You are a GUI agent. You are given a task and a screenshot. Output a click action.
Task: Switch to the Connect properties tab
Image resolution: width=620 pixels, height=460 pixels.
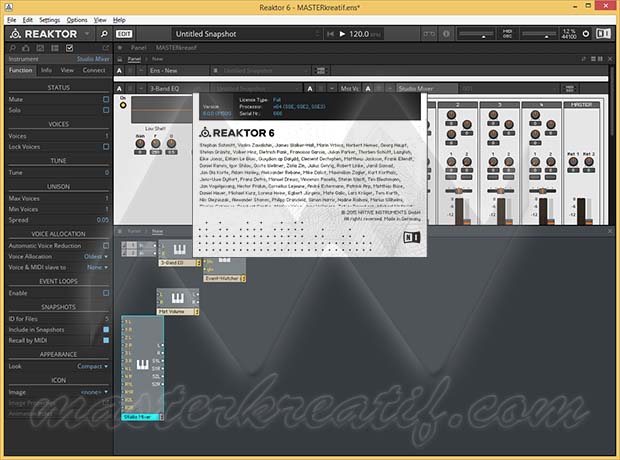coord(94,70)
